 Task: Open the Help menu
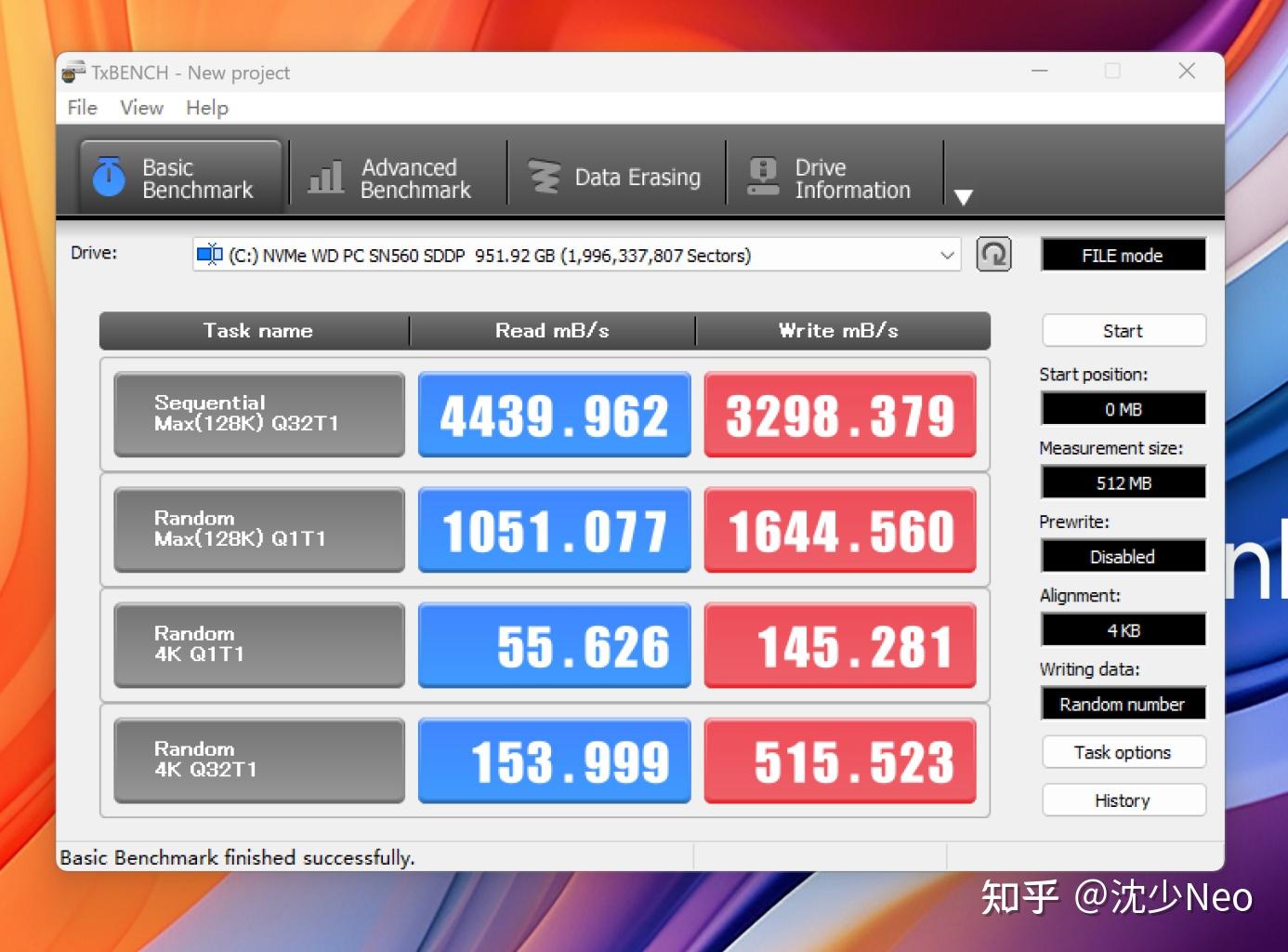[x=207, y=108]
